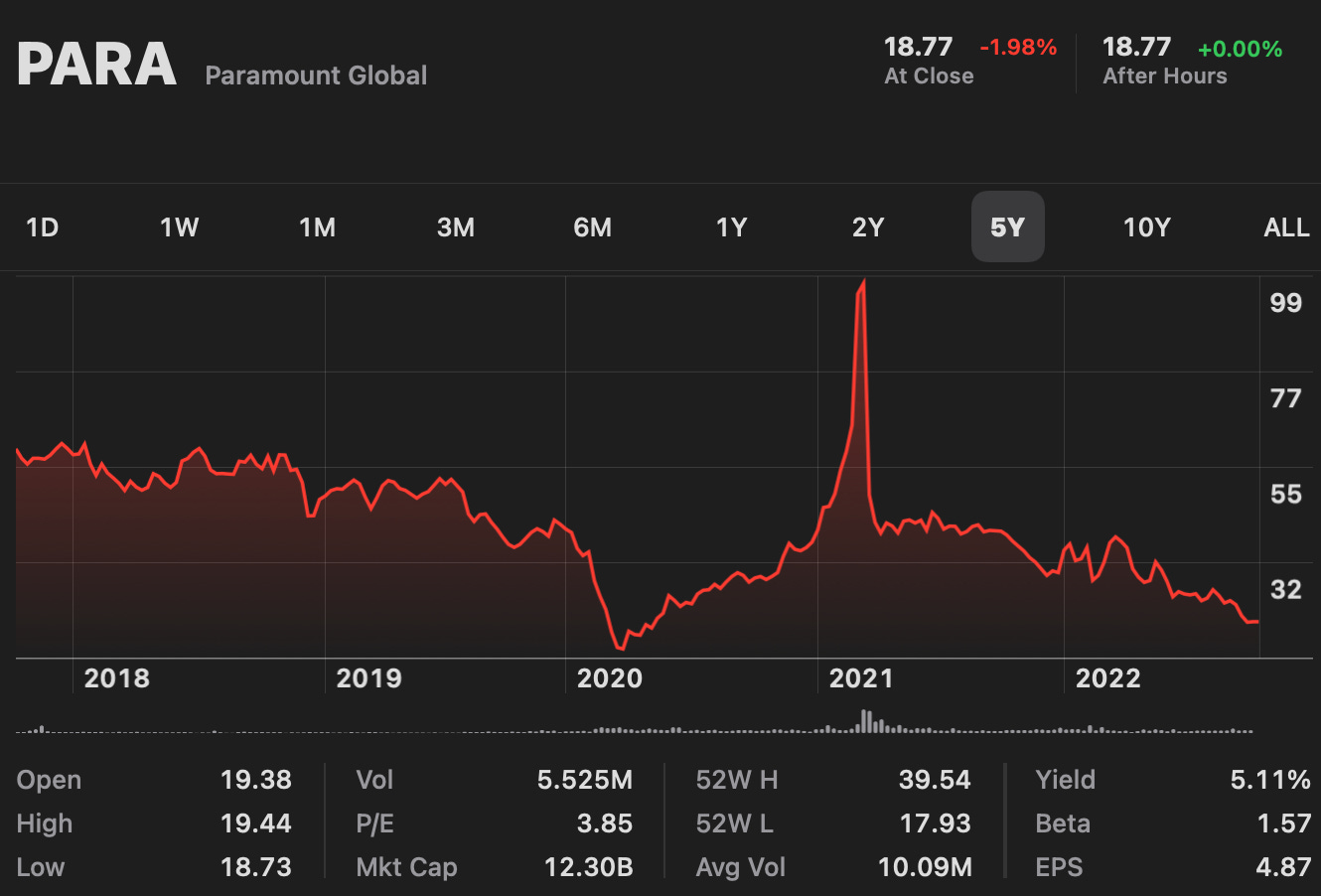
Task: Click the 52W H label
Action: [736, 780]
